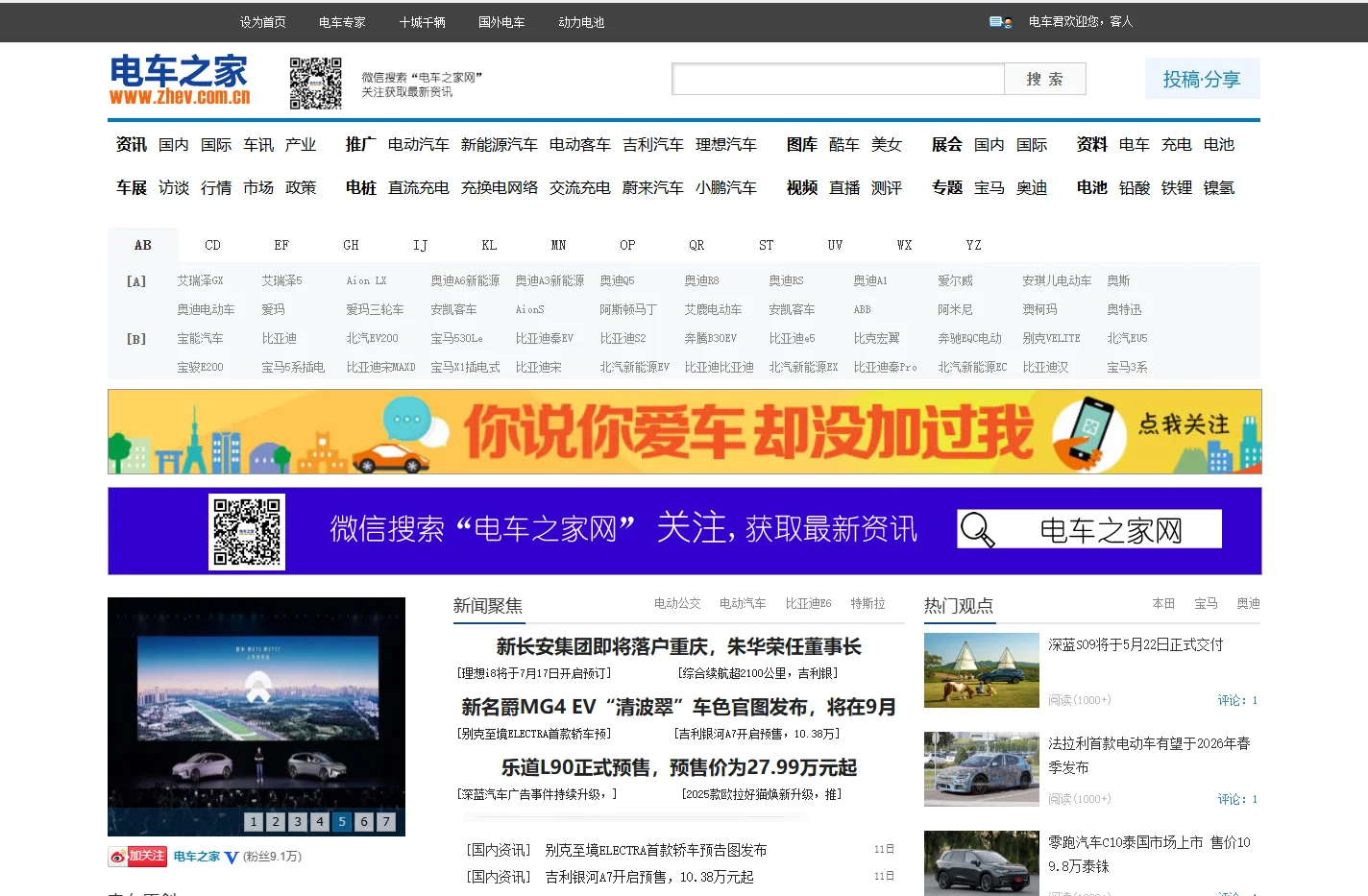
Task: Click 设为首页 in the top bar
Action: pos(263,21)
